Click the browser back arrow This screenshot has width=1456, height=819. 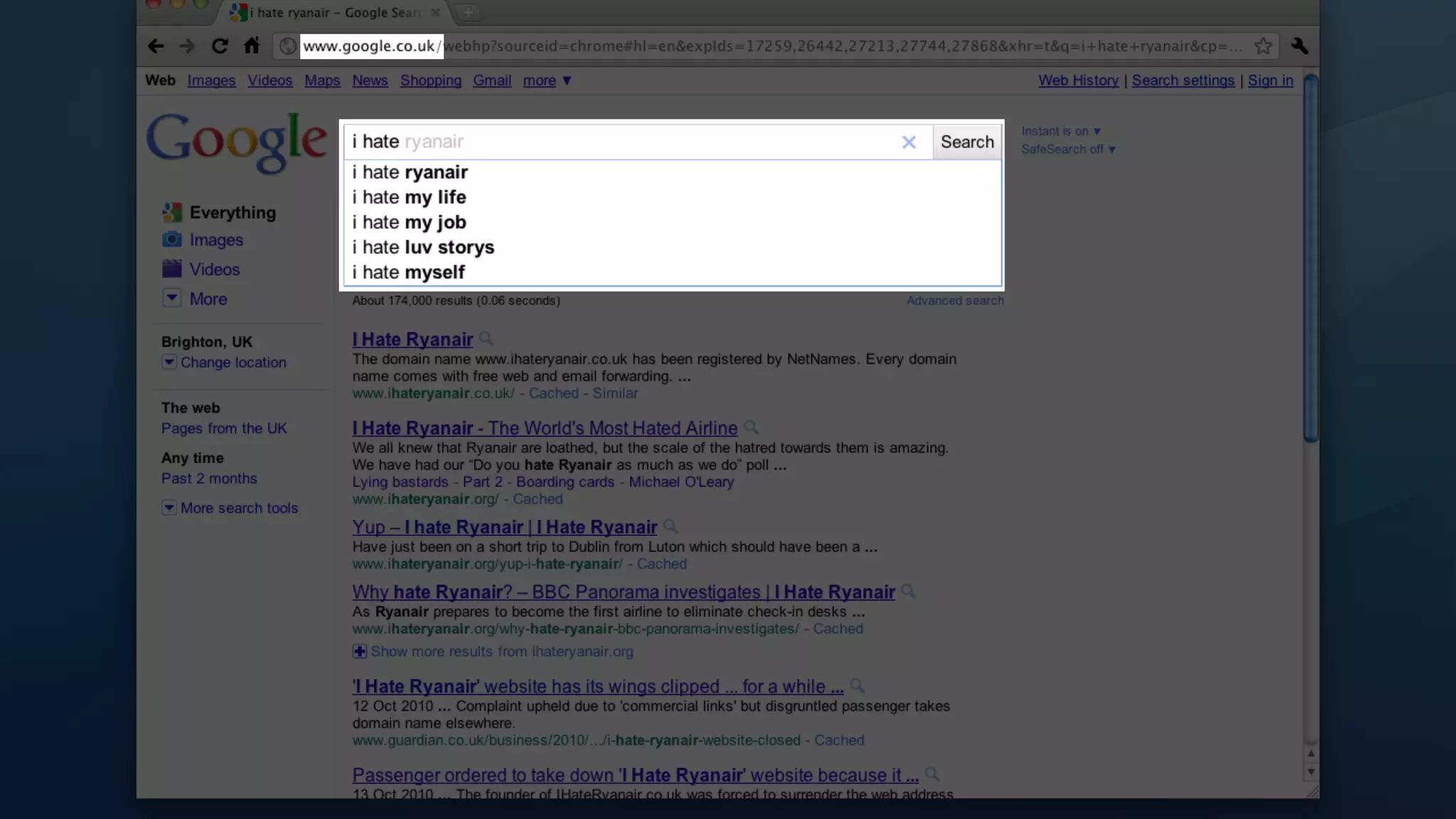[x=156, y=46]
